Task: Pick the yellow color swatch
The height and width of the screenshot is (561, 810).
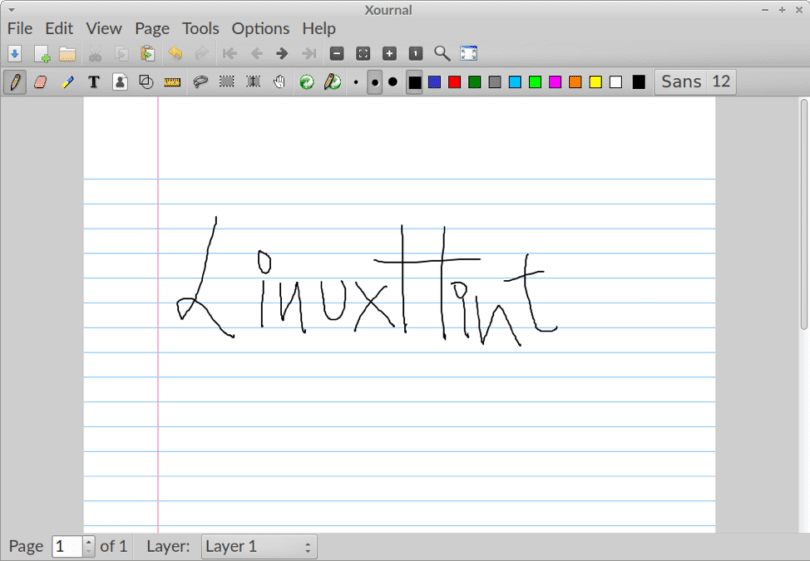Action: click(x=596, y=82)
